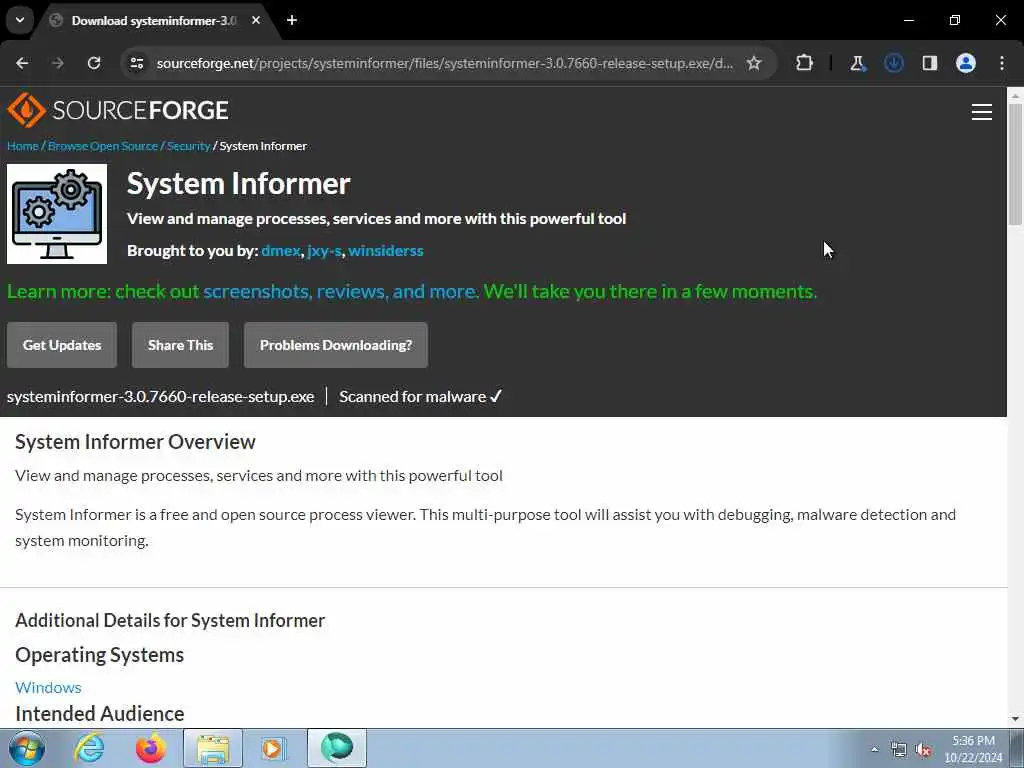1024x768 pixels.
Task: Click the Operating Systems heading
Action: (x=99, y=655)
